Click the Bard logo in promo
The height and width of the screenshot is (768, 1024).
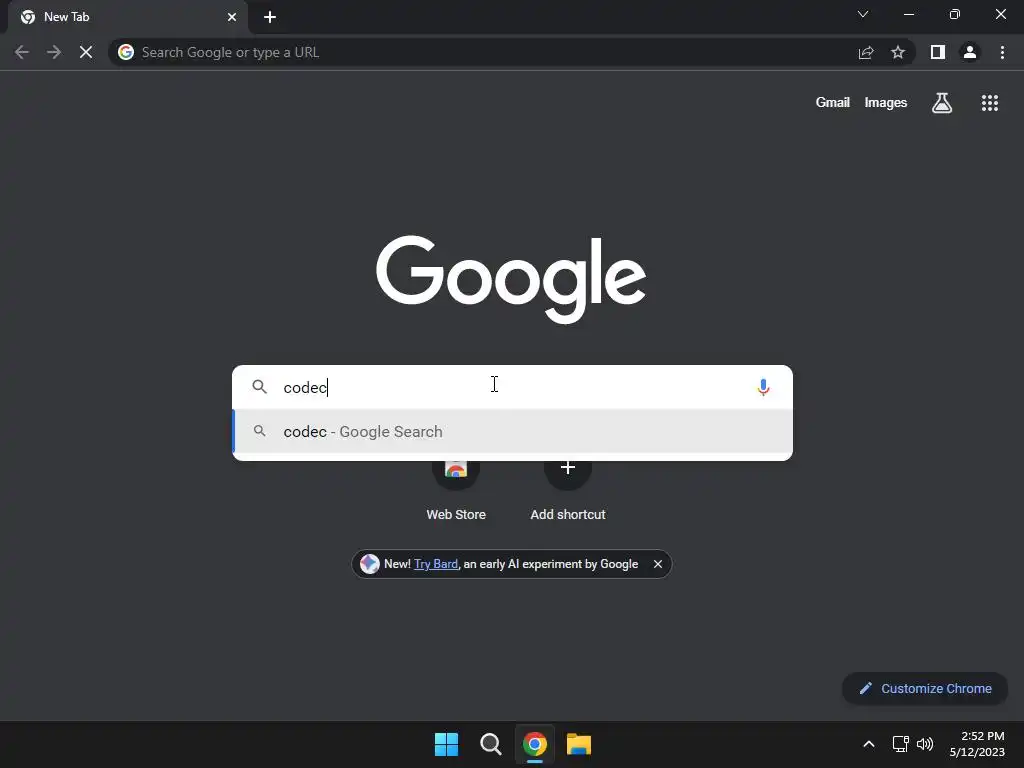point(370,564)
